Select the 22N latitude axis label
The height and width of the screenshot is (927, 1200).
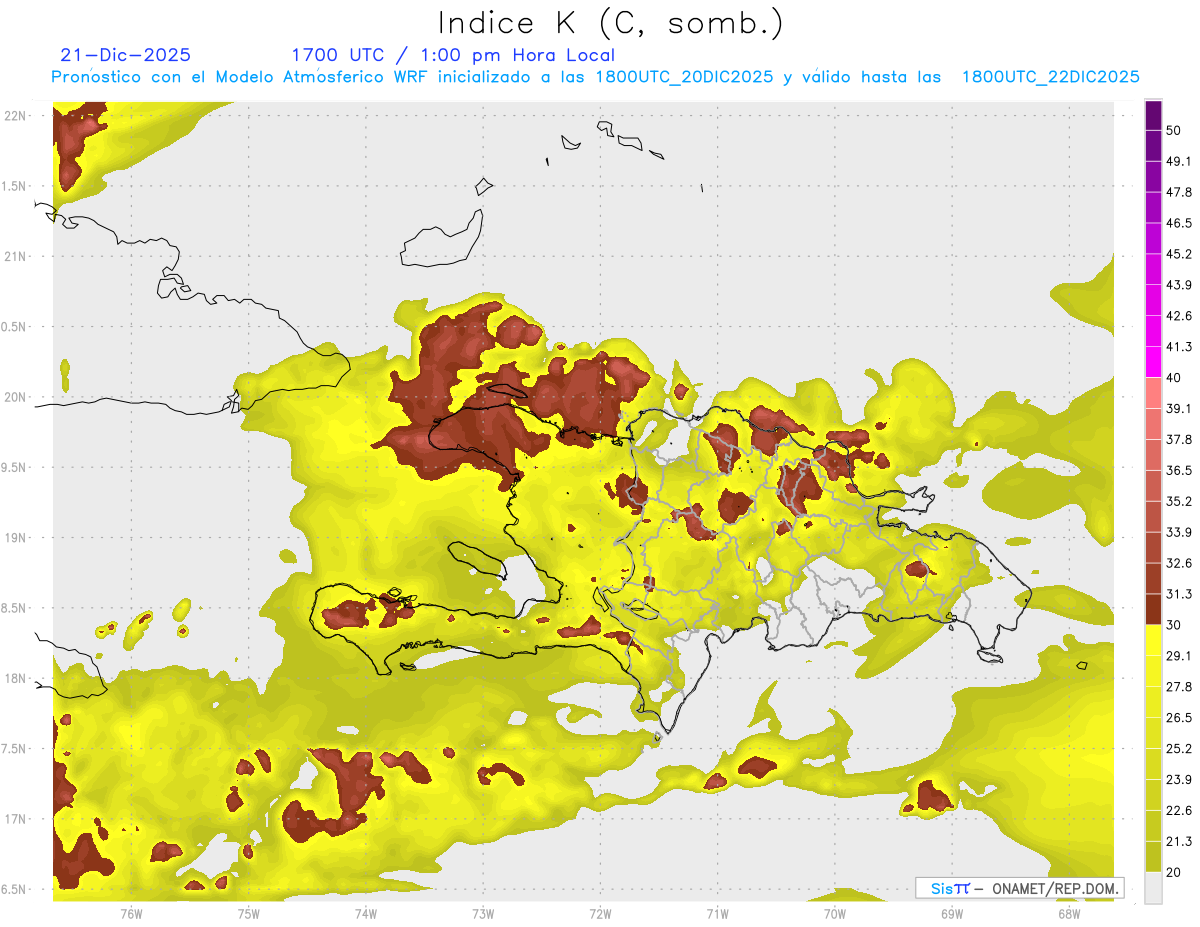coord(15,115)
